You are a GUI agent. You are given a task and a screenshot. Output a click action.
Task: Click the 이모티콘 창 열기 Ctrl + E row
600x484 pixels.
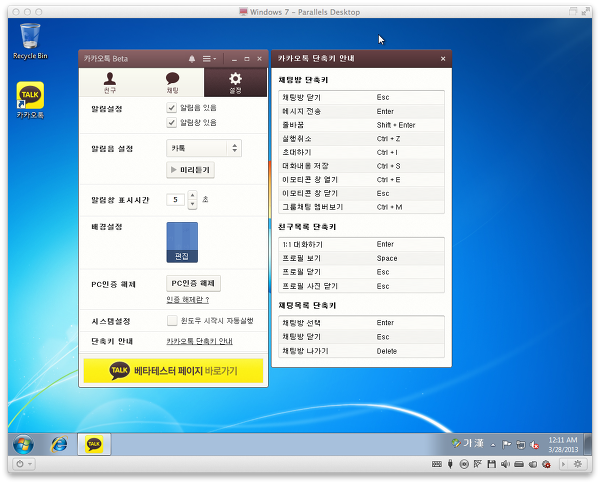click(x=361, y=180)
